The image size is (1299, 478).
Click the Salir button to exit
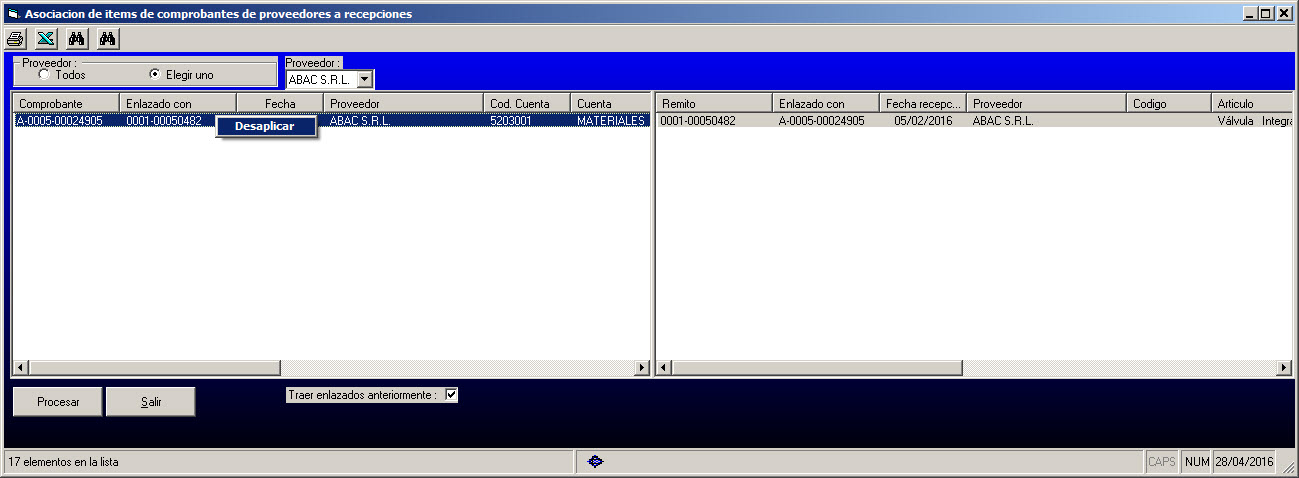click(x=151, y=402)
